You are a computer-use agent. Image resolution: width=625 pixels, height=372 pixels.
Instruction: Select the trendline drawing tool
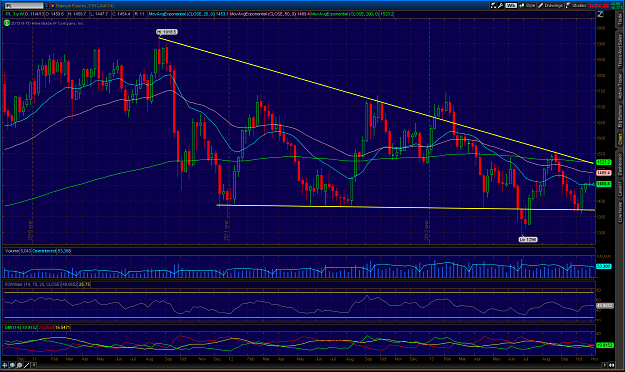[27, 365]
